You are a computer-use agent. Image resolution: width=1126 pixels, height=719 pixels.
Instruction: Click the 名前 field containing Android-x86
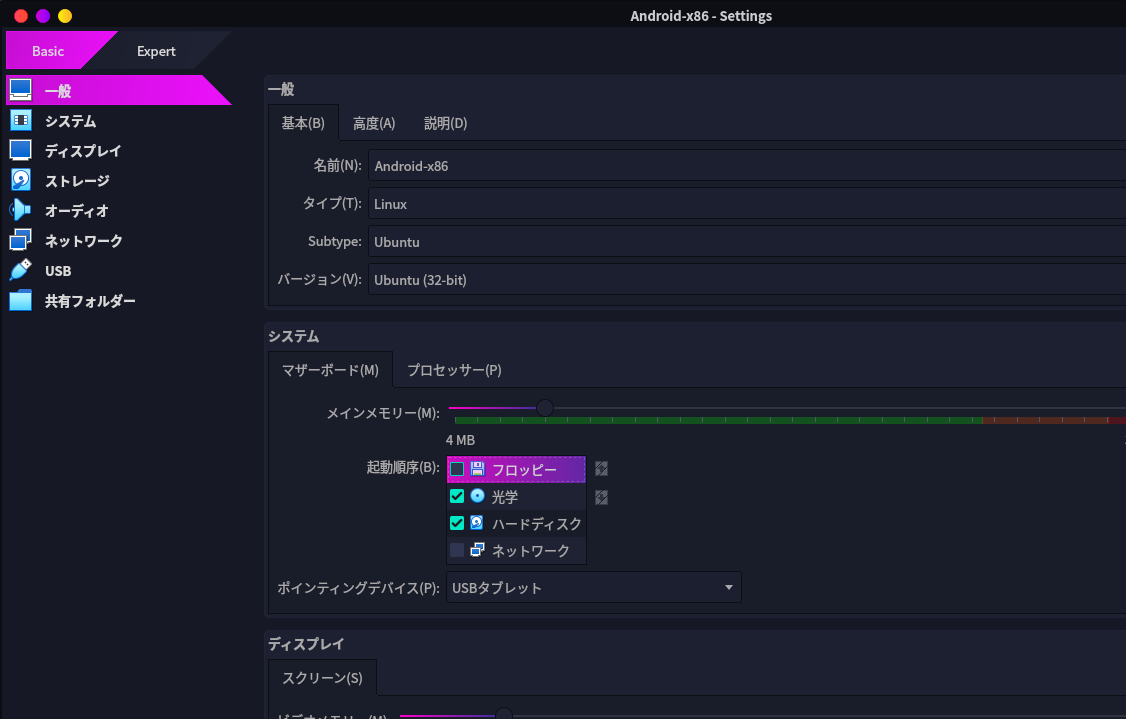pos(746,166)
